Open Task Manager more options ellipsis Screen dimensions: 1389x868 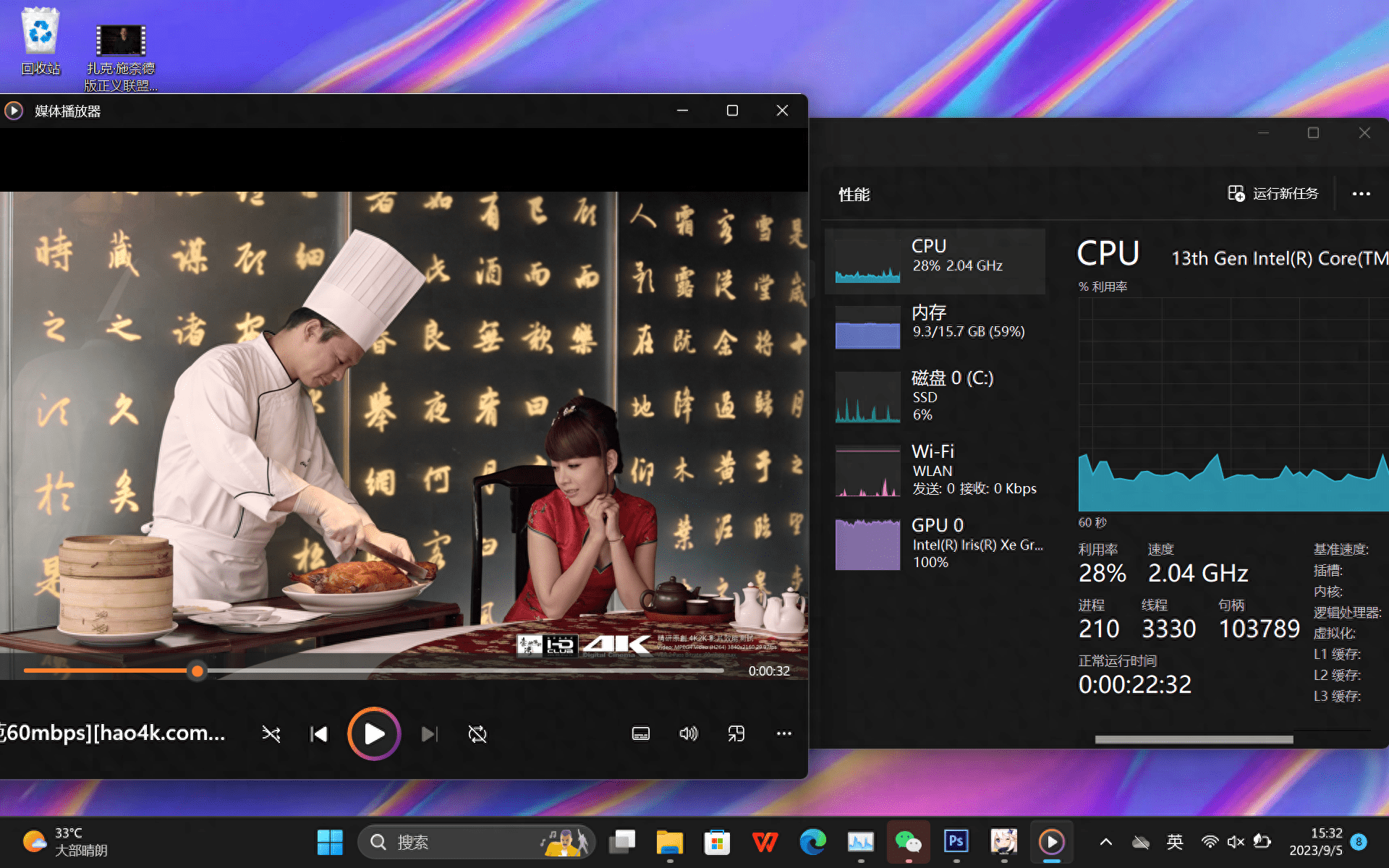1361,194
